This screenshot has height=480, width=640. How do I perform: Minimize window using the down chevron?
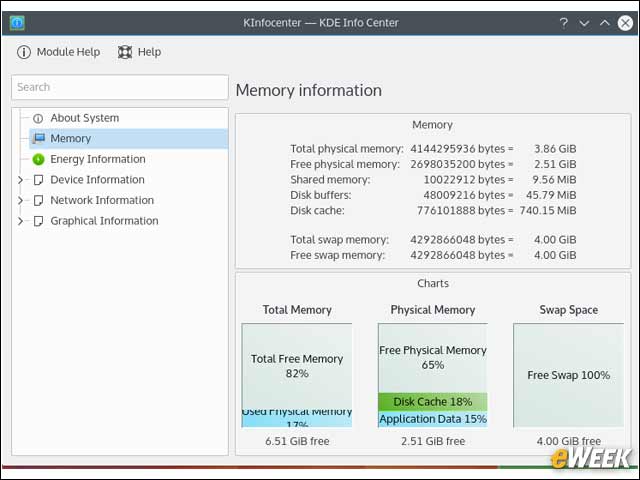click(584, 23)
